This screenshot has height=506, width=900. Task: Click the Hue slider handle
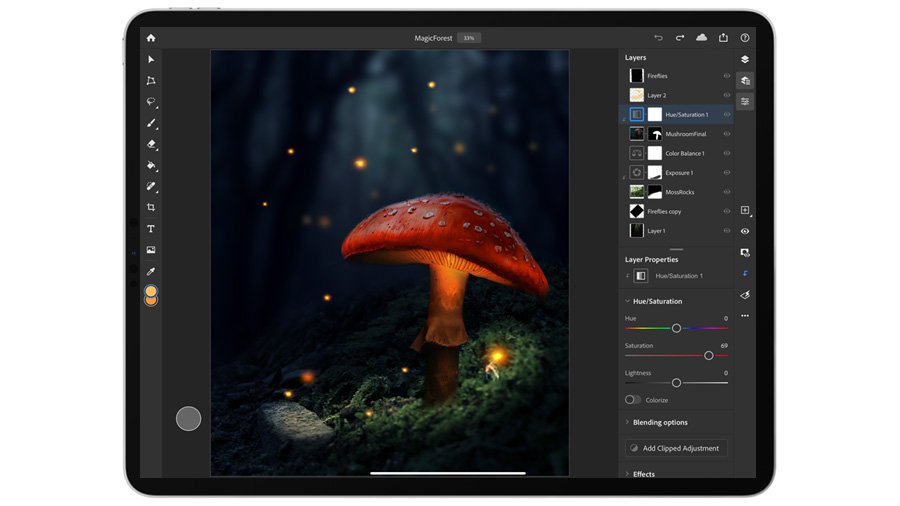pos(676,328)
